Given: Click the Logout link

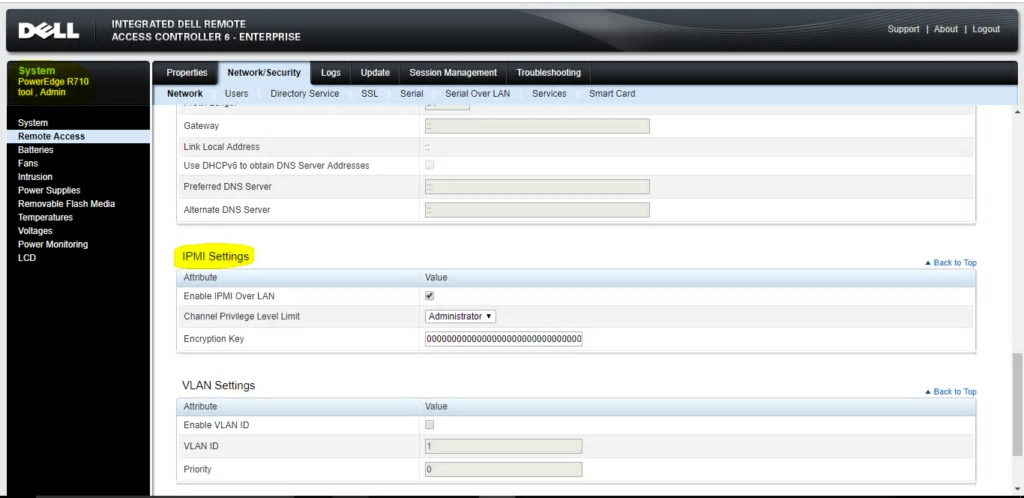Looking at the screenshot, I should (985, 30).
